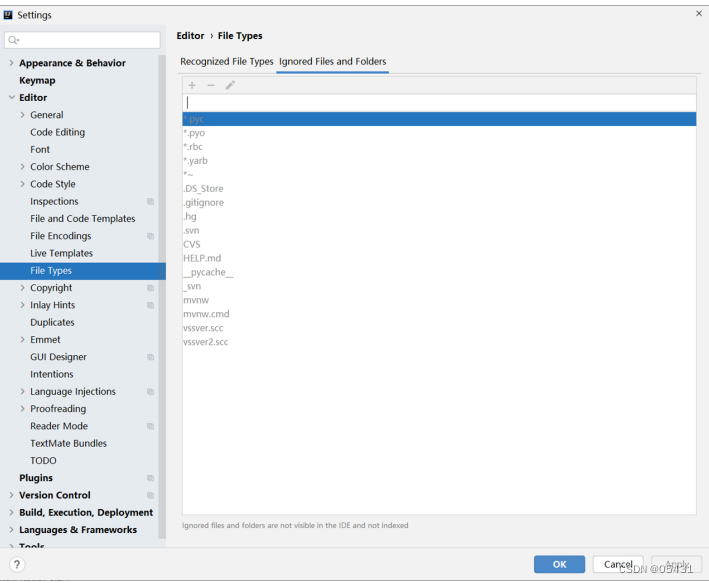Click the project-level icon beside Reader Mode
The image size is (709, 583).
(151, 427)
